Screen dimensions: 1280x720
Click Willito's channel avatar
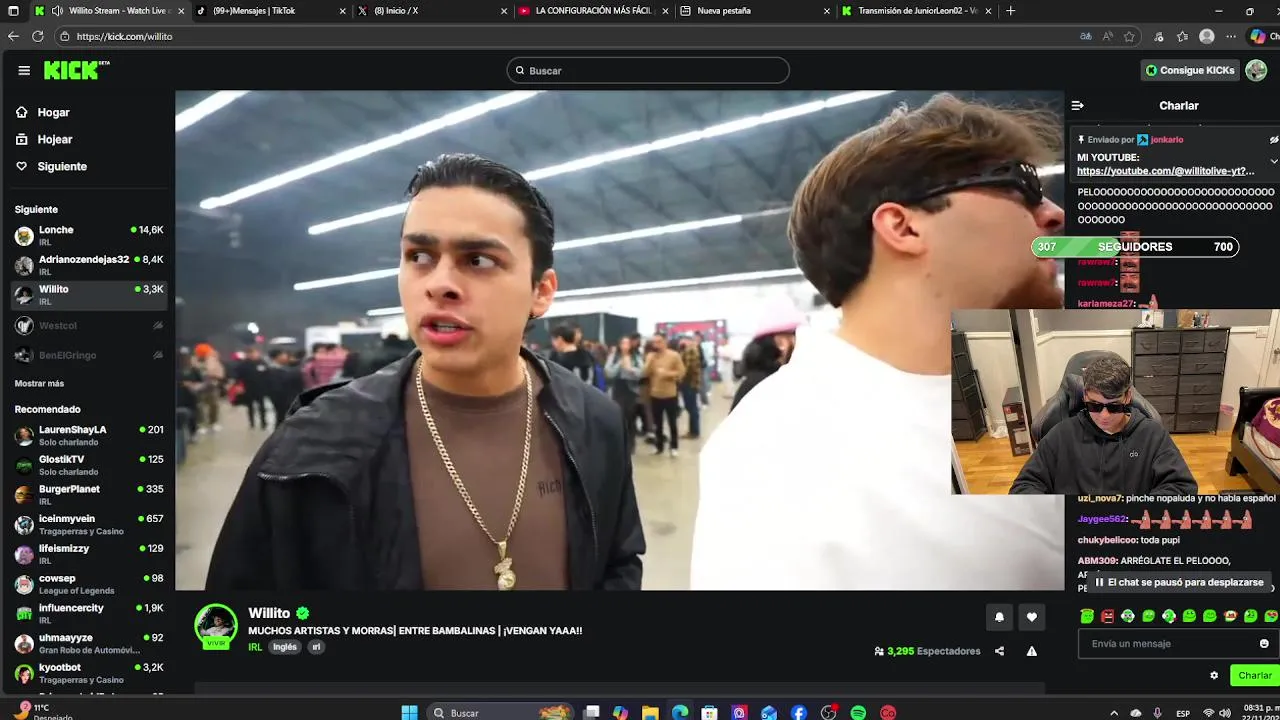[216, 626]
